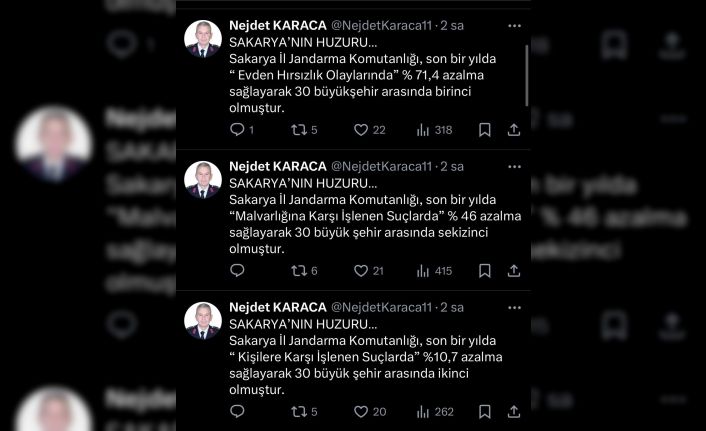Open more options on second tweet
This screenshot has width=706, height=431.
[x=513, y=166]
